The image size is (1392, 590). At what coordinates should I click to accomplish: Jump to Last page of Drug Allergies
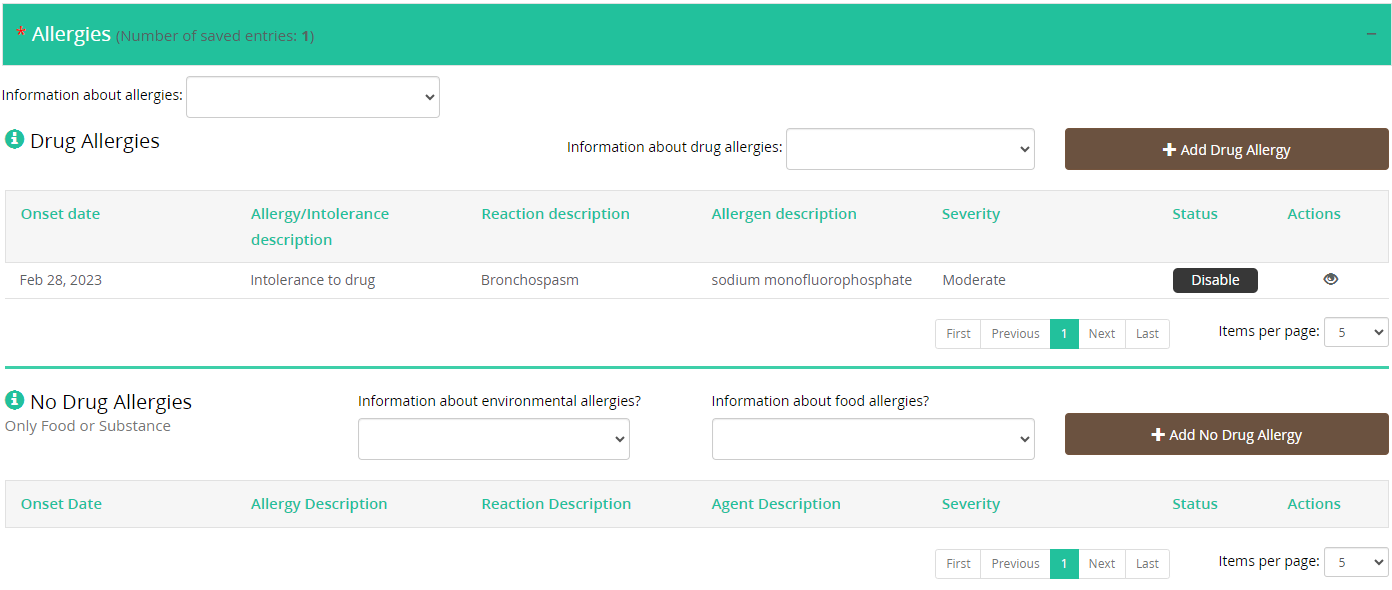1147,334
